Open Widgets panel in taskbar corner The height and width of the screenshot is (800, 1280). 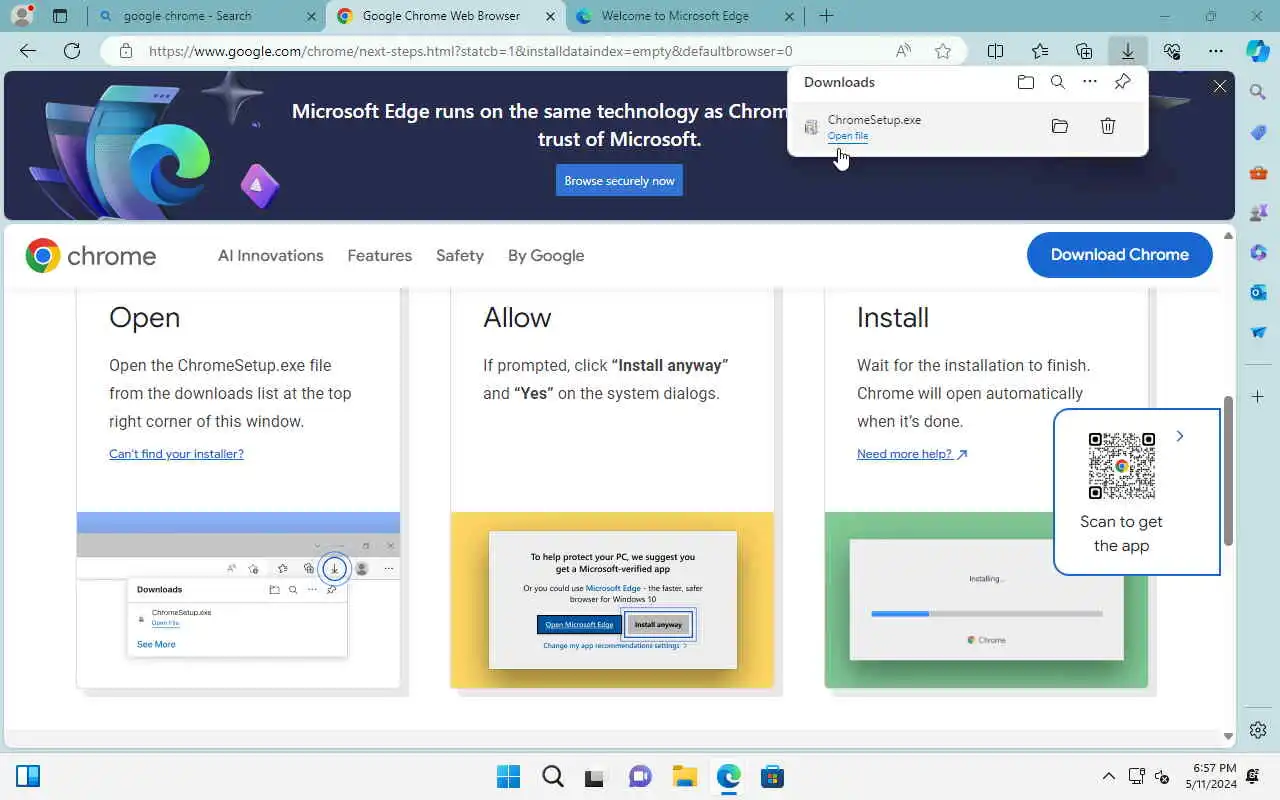(28, 777)
